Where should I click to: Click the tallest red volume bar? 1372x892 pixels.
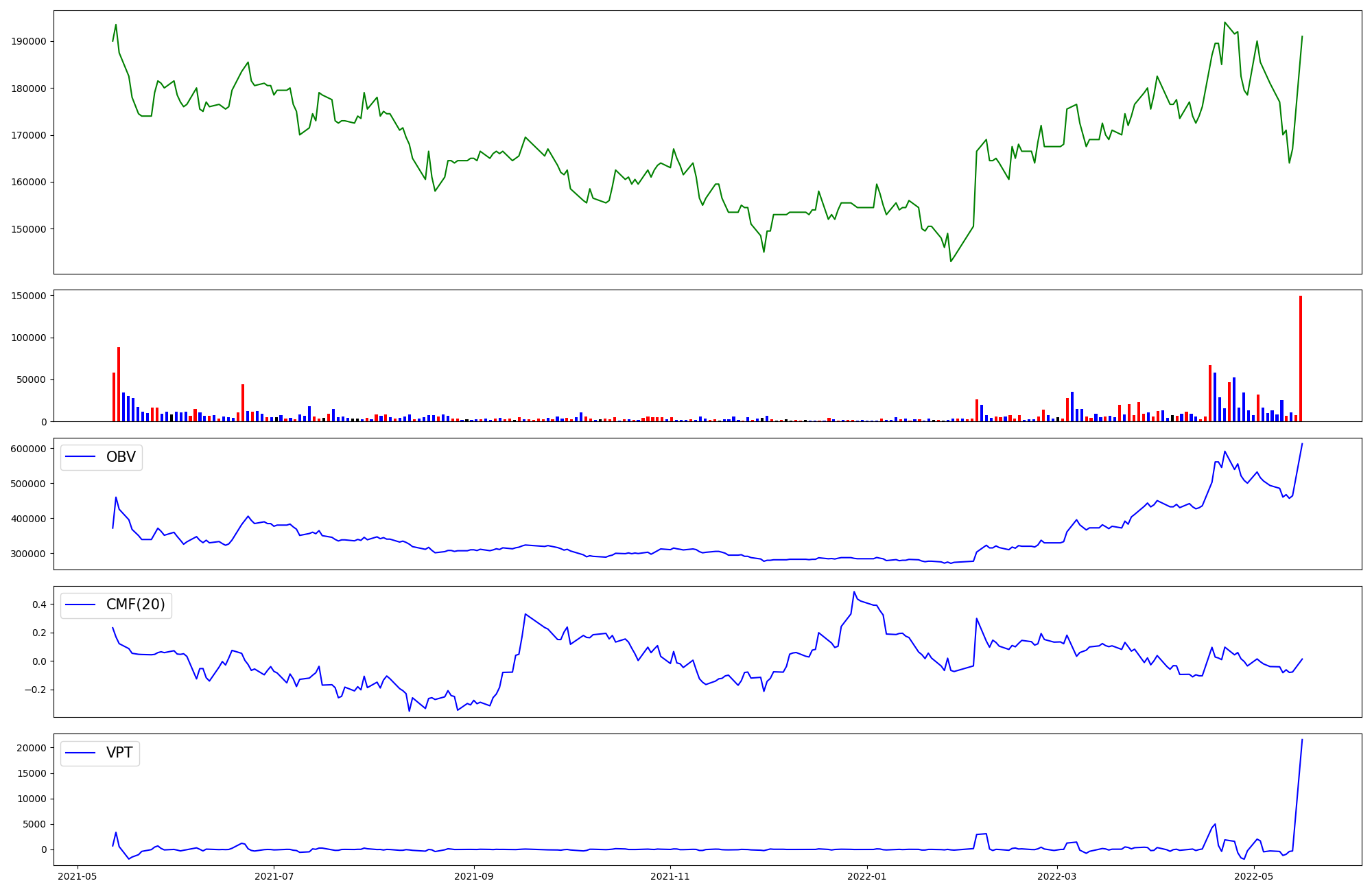tap(1301, 359)
